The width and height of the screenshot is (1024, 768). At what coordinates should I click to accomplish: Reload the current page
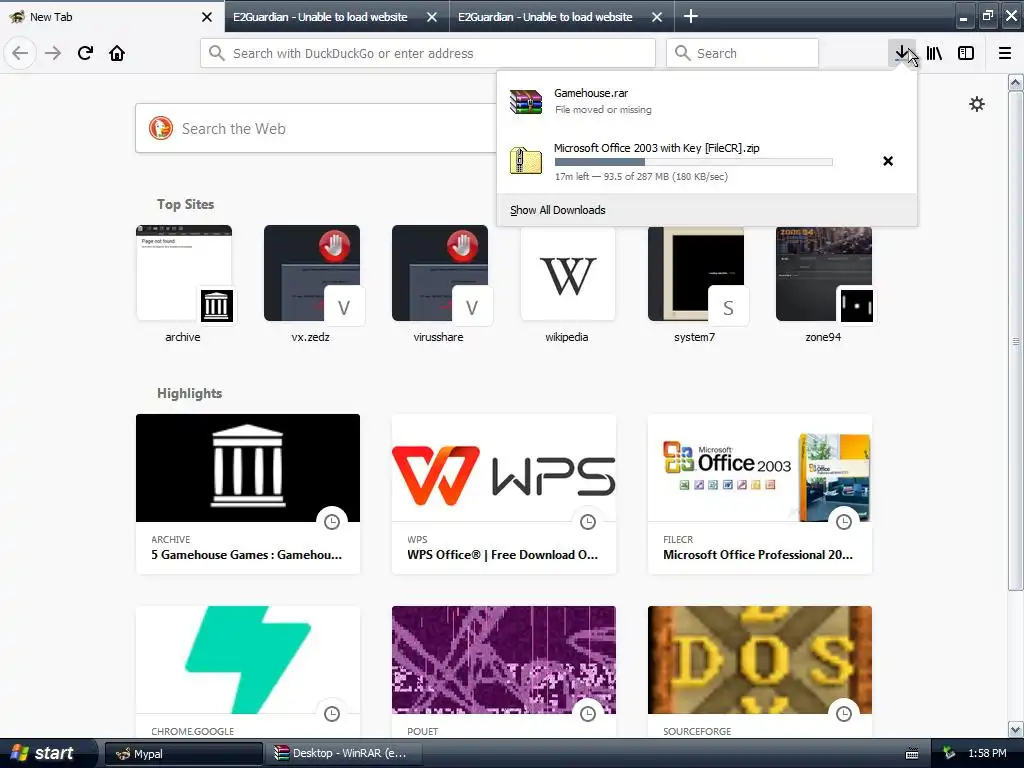click(85, 53)
